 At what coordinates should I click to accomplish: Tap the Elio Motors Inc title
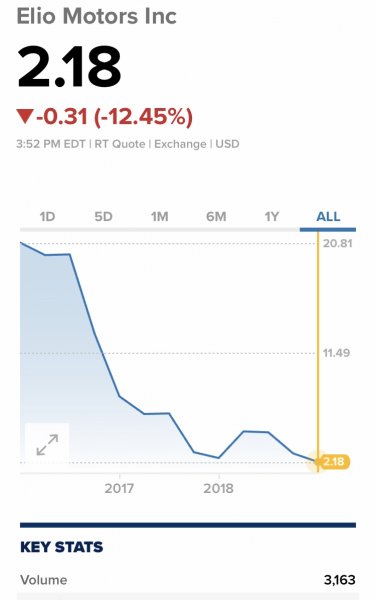[x=96, y=16]
